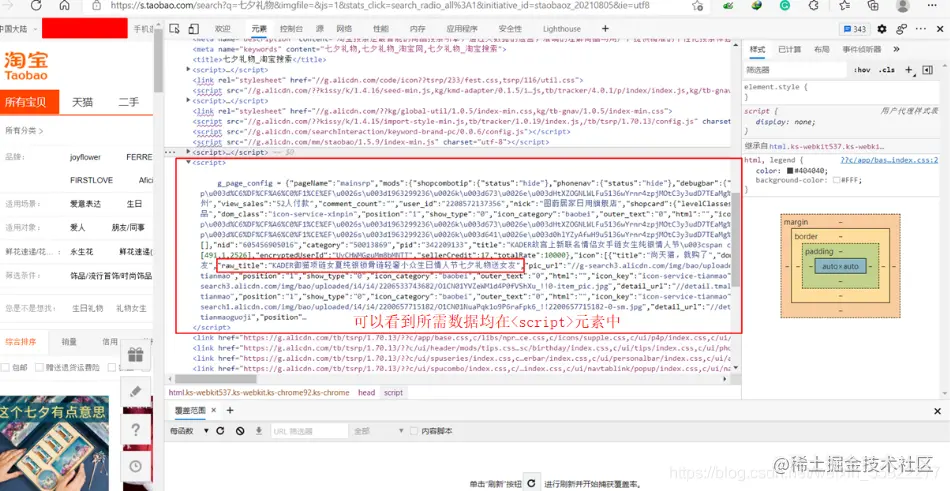This screenshot has width=950, height=491.
Task: Toggle the 内容脚本 checkbox
Action: point(414,431)
